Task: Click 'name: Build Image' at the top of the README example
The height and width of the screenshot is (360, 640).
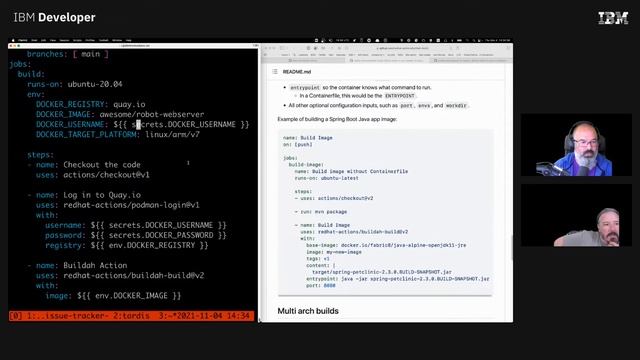Action: (x=308, y=138)
